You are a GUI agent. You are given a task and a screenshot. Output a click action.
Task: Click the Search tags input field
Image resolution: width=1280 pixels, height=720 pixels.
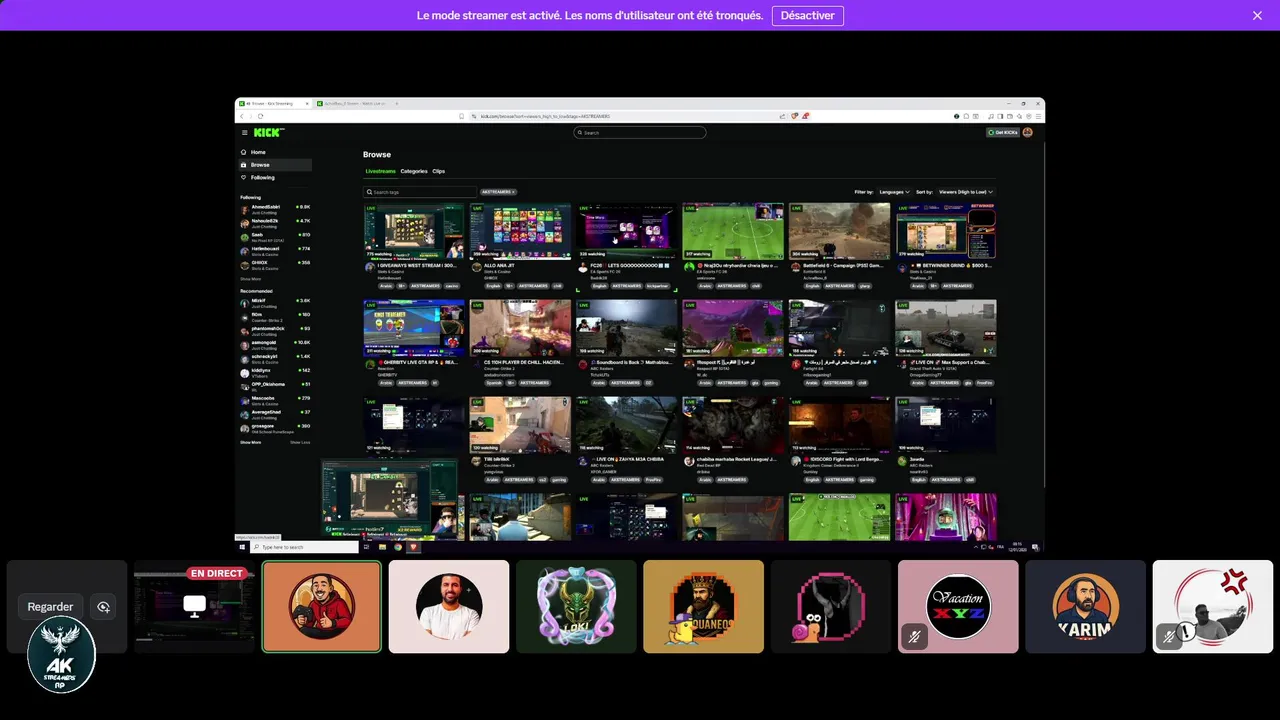(x=419, y=192)
